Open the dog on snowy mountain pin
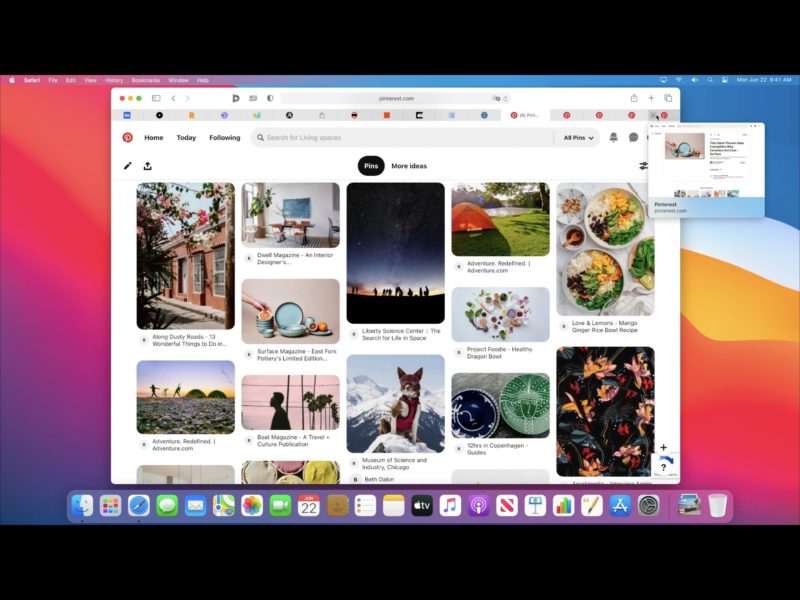This screenshot has height=600, width=800. tap(395, 404)
